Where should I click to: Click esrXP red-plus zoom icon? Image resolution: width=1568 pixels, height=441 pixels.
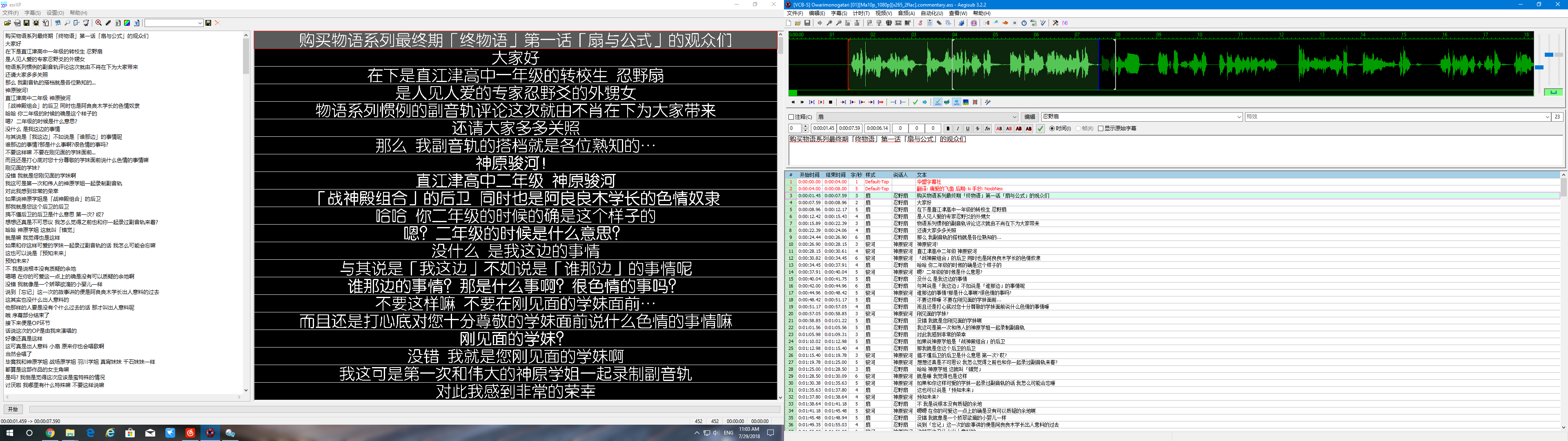tap(98, 23)
